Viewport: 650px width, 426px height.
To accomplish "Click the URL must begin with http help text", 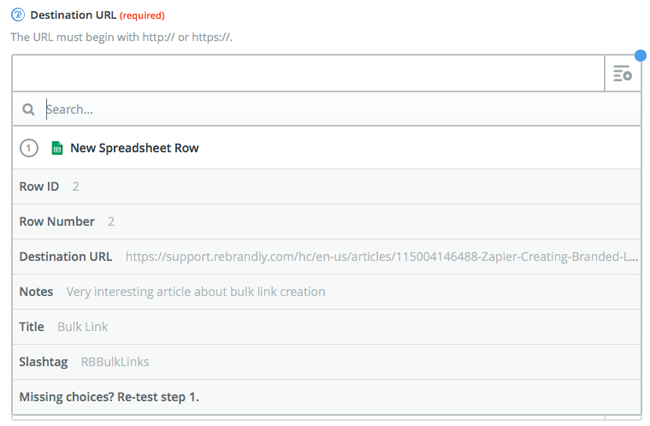I will [122, 37].
